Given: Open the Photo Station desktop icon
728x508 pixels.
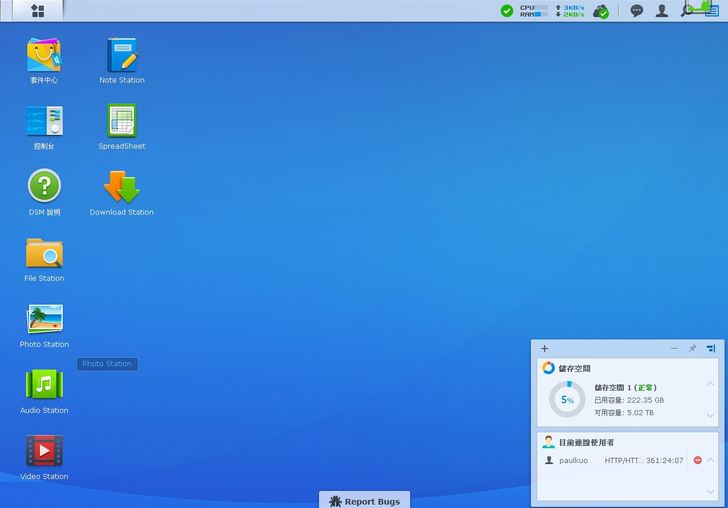Looking at the screenshot, I should [44, 319].
